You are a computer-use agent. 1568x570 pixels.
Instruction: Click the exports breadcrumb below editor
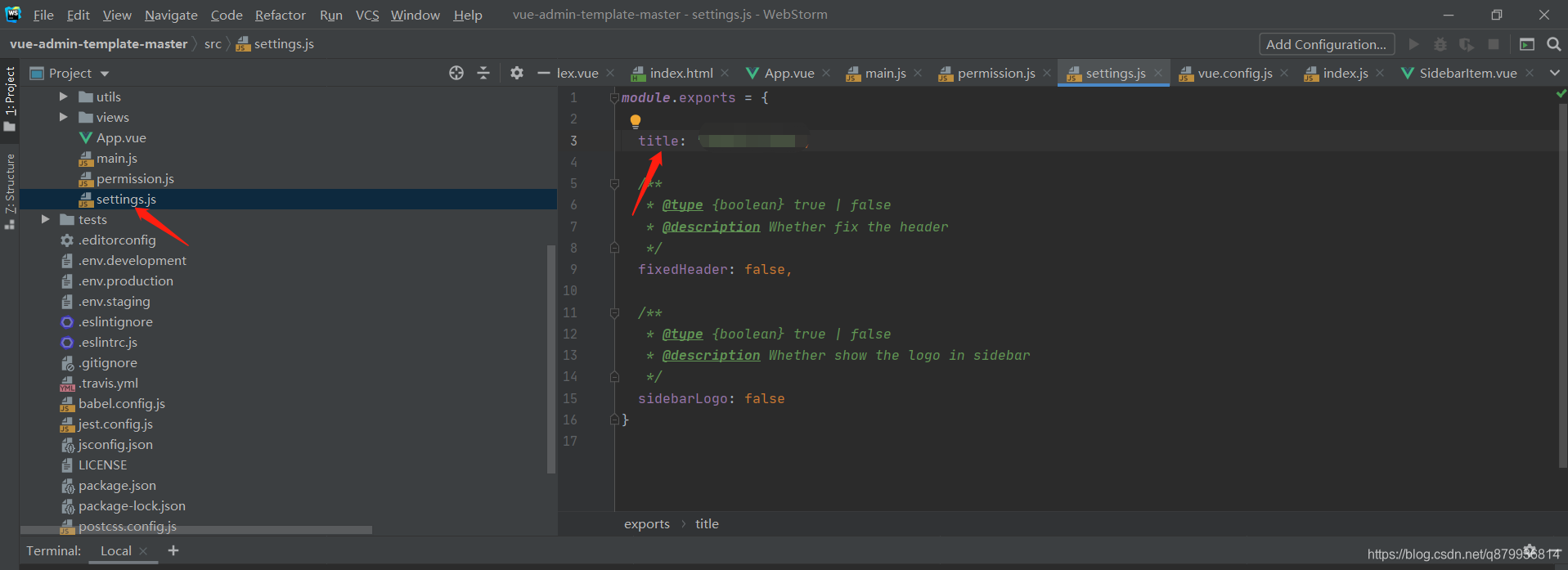646,524
